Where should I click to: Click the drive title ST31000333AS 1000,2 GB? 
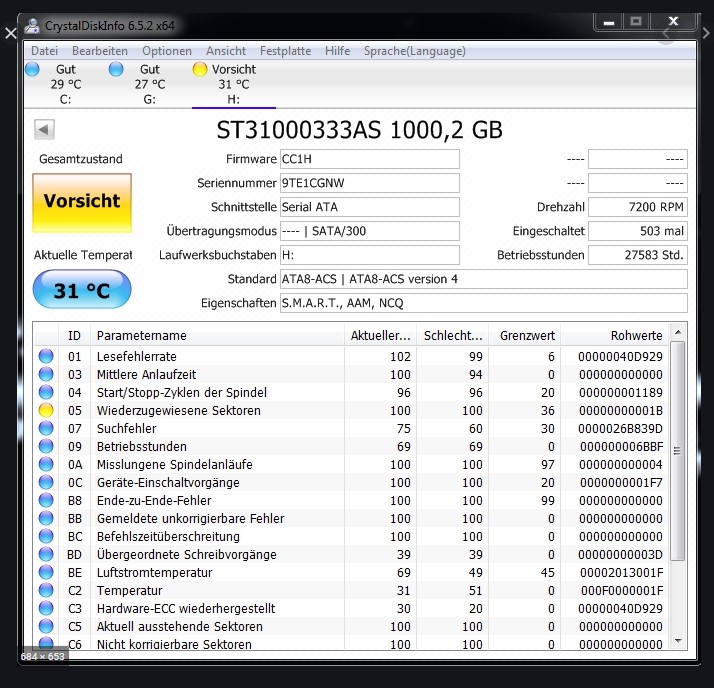[x=359, y=130]
